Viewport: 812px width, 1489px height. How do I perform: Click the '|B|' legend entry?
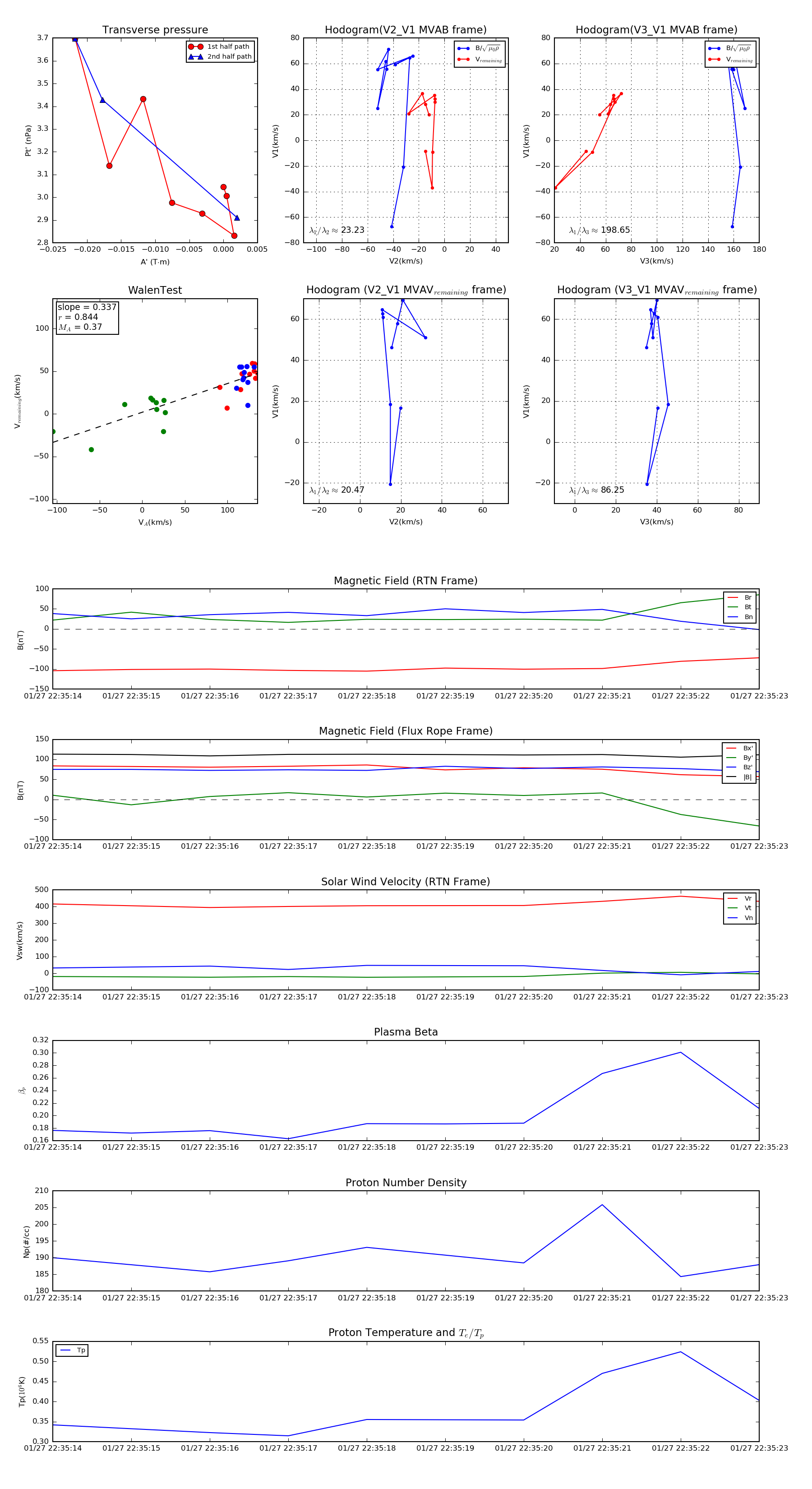(x=739, y=777)
